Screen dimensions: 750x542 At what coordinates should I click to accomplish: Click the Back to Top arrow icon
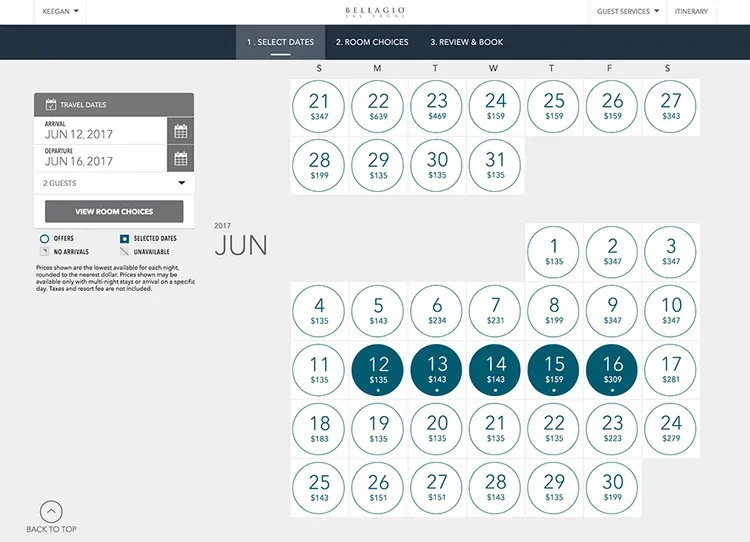[x=51, y=512]
